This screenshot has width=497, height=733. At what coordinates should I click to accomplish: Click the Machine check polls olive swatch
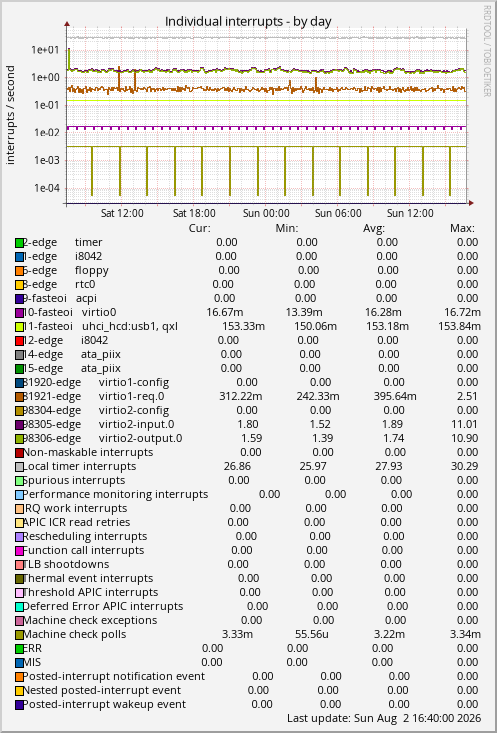click(x=19, y=635)
